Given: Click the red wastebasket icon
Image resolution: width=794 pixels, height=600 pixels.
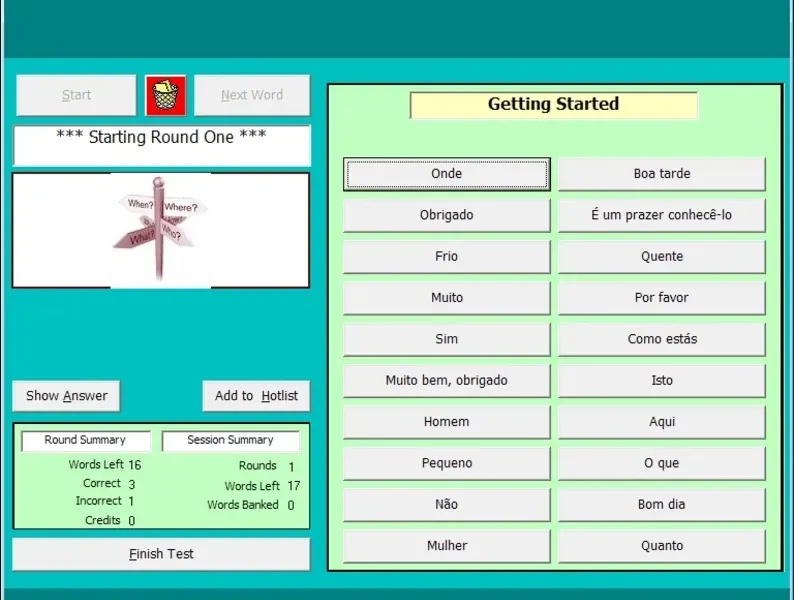Looking at the screenshot, I should pos(166,95).
